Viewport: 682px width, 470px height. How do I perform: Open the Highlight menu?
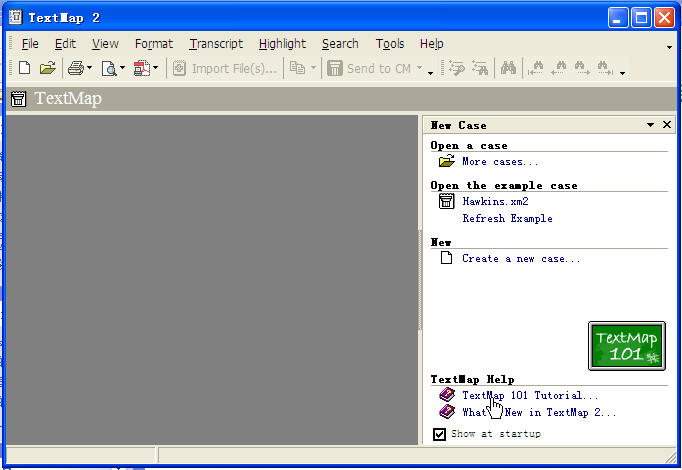282,44
